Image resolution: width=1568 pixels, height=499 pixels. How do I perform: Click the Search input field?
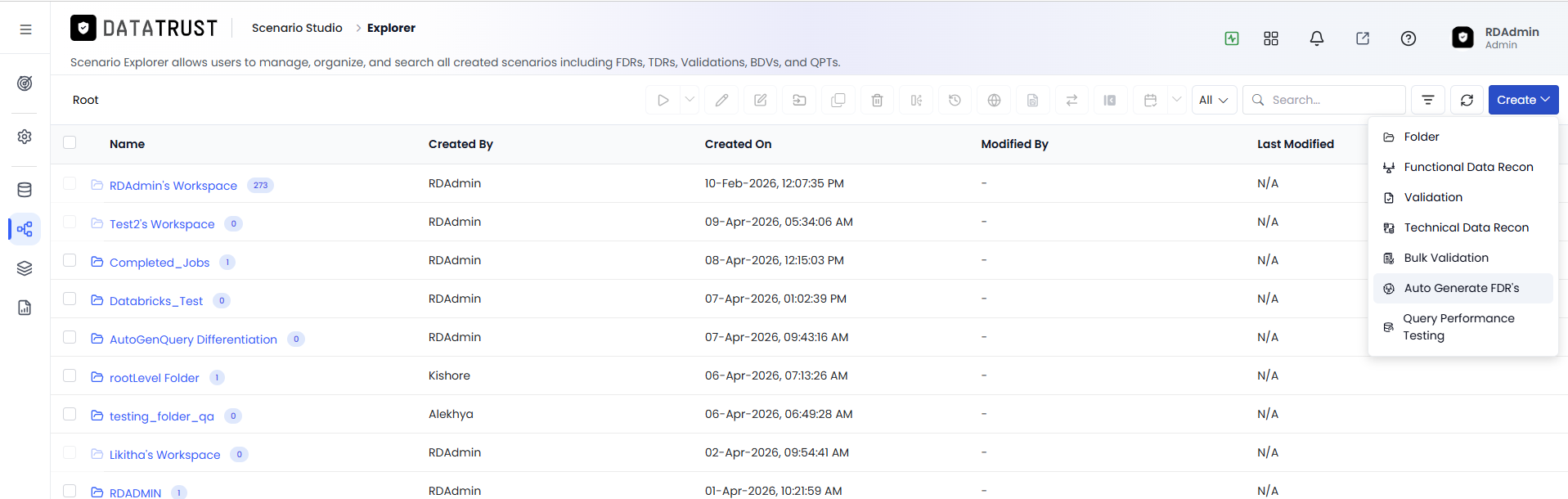pos(1324,100)
